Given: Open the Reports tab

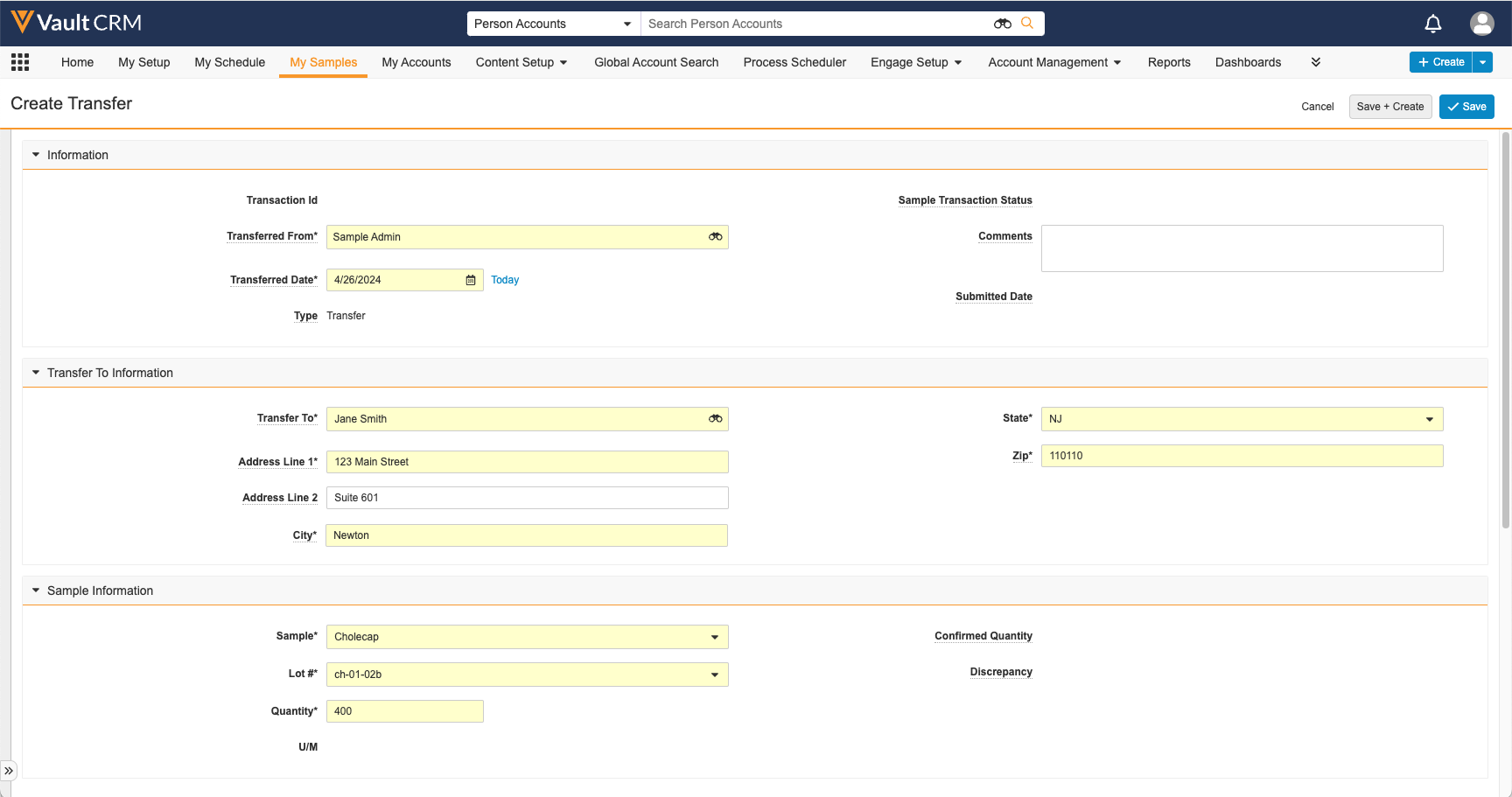Looking at the screenshot, I should (1169, 62).
